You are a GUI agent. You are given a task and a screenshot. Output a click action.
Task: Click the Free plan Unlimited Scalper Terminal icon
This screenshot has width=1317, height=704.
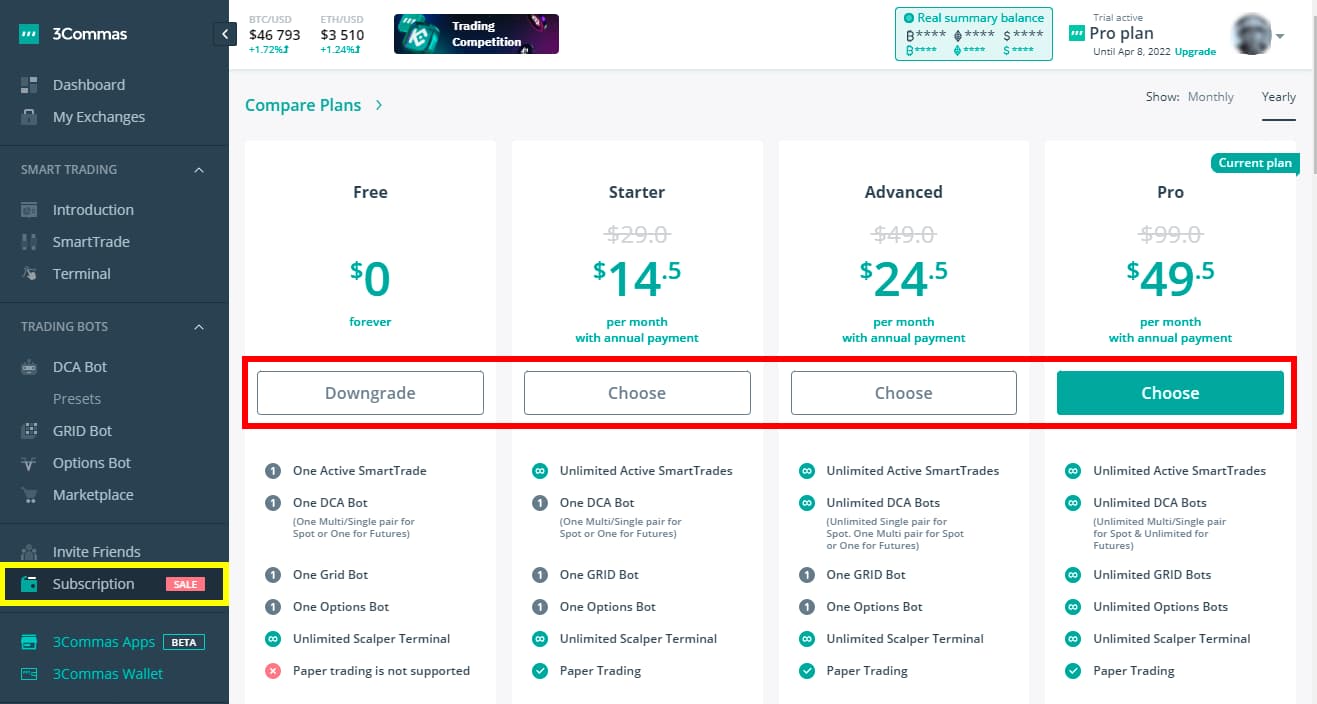click(273, 639)
